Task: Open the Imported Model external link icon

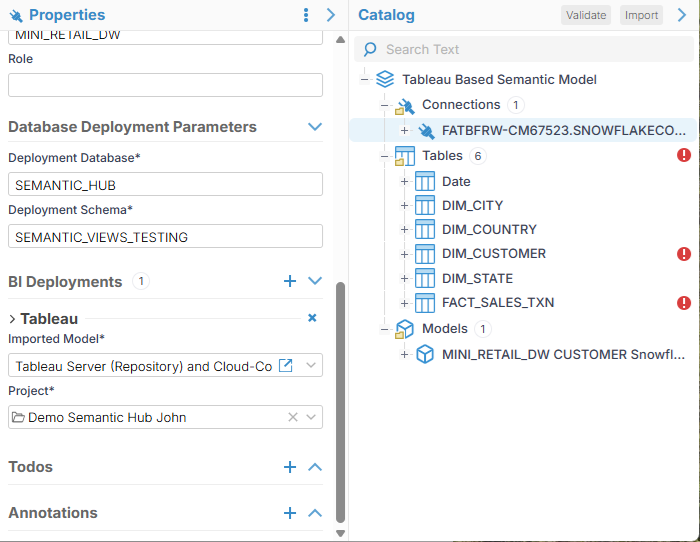Action: [x=285, y=366]
